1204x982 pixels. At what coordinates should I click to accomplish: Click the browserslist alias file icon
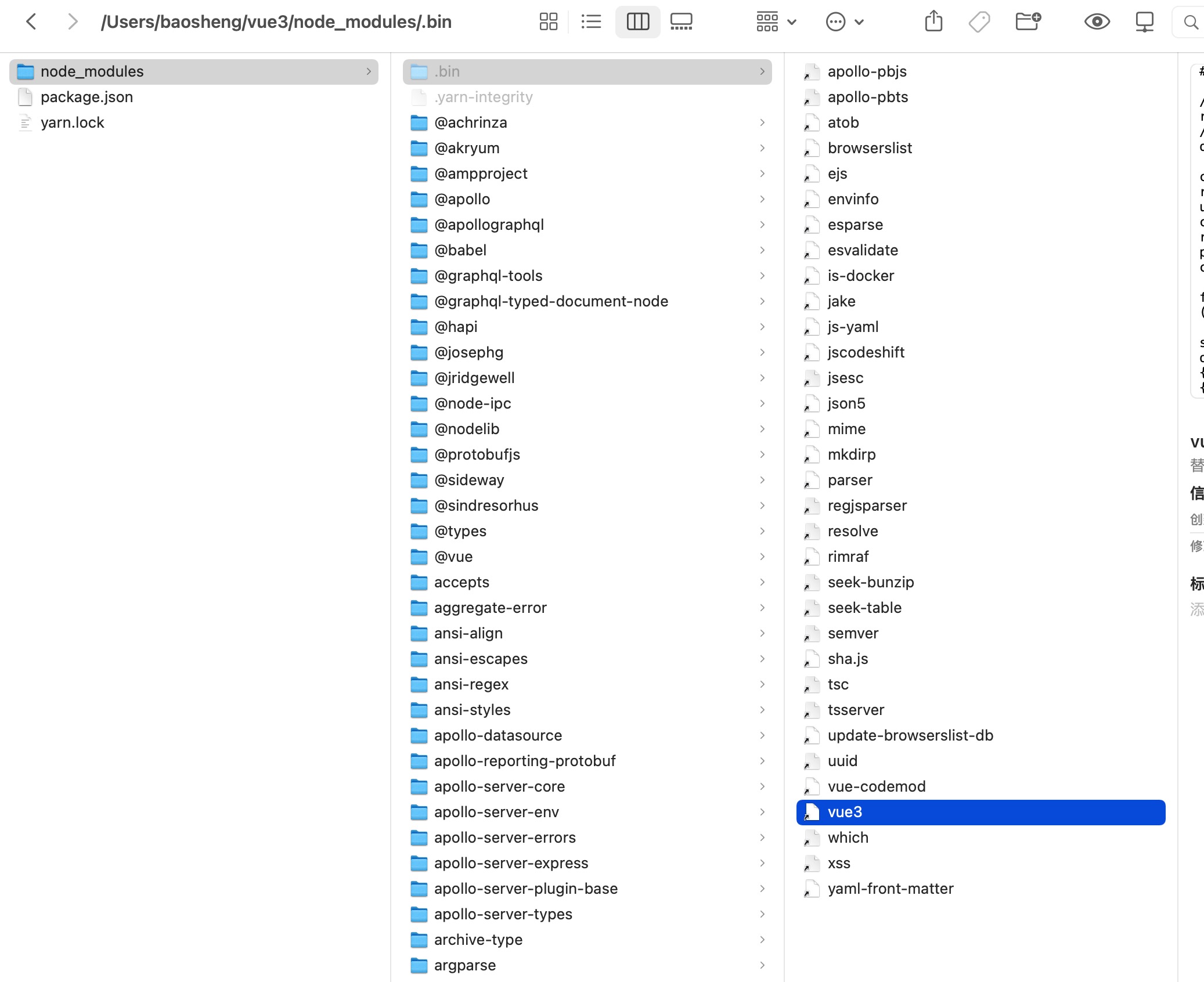tap(812, 148)
